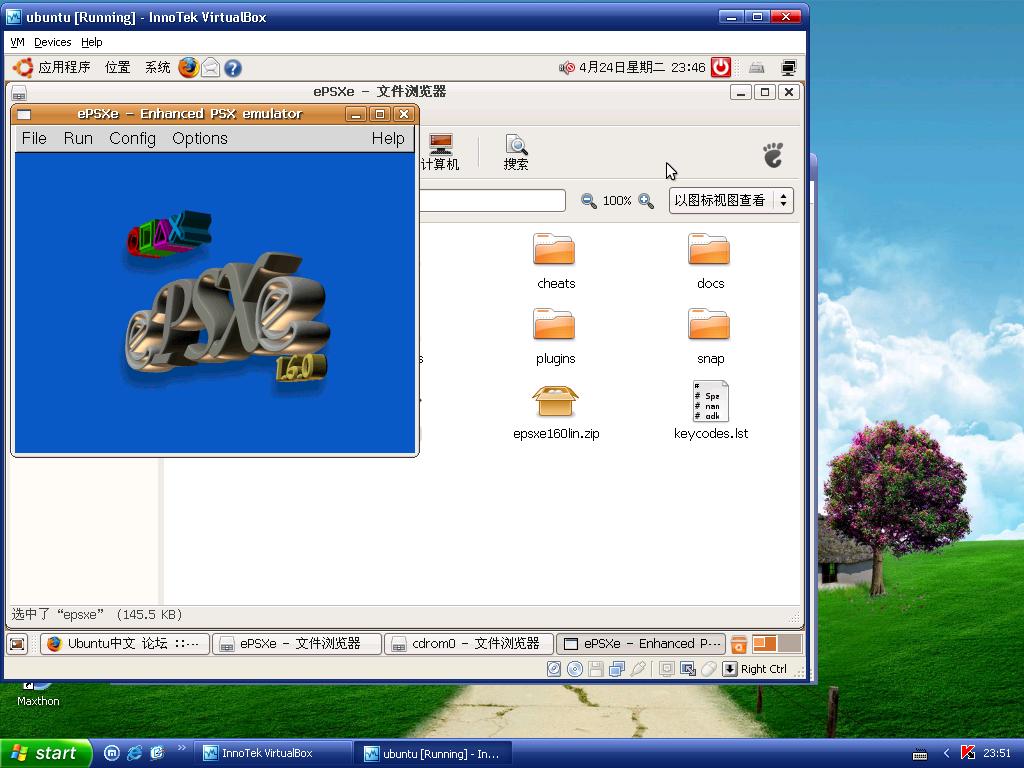This screenshot has height=768, width=1024.
Task: Open the 以图标视图查看 view dropdown
Action: pos(731,200)
